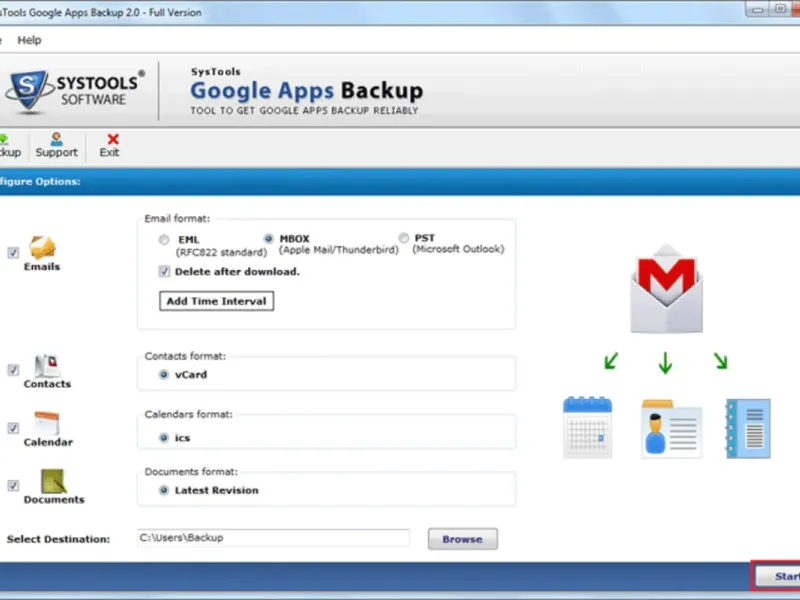The image size is (800, 600).
Task: Click the Documents format group label
Action: point(191,472)
